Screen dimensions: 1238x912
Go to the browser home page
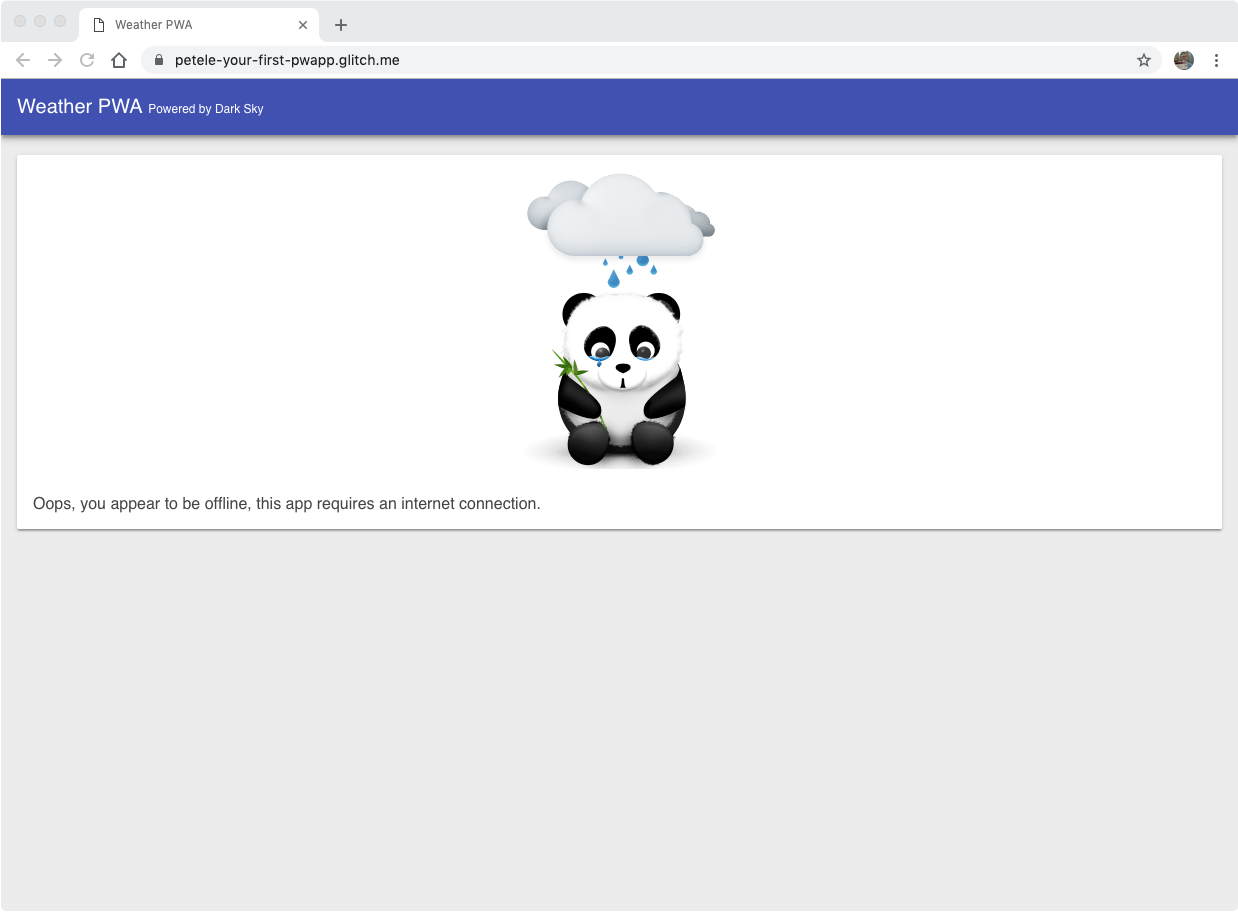tap(119, 60)
